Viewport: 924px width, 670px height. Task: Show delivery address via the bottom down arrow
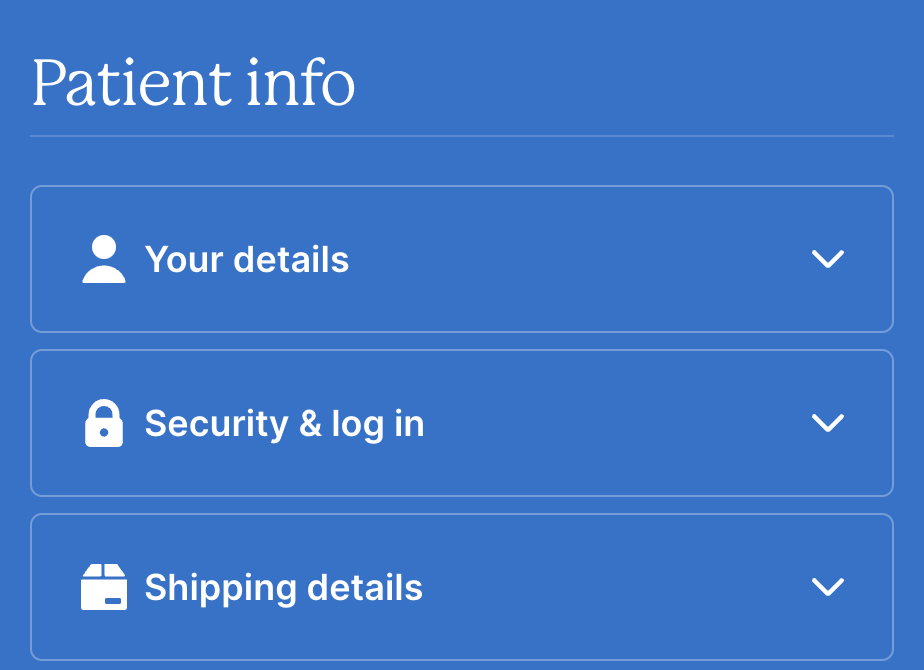pos(828,586)
